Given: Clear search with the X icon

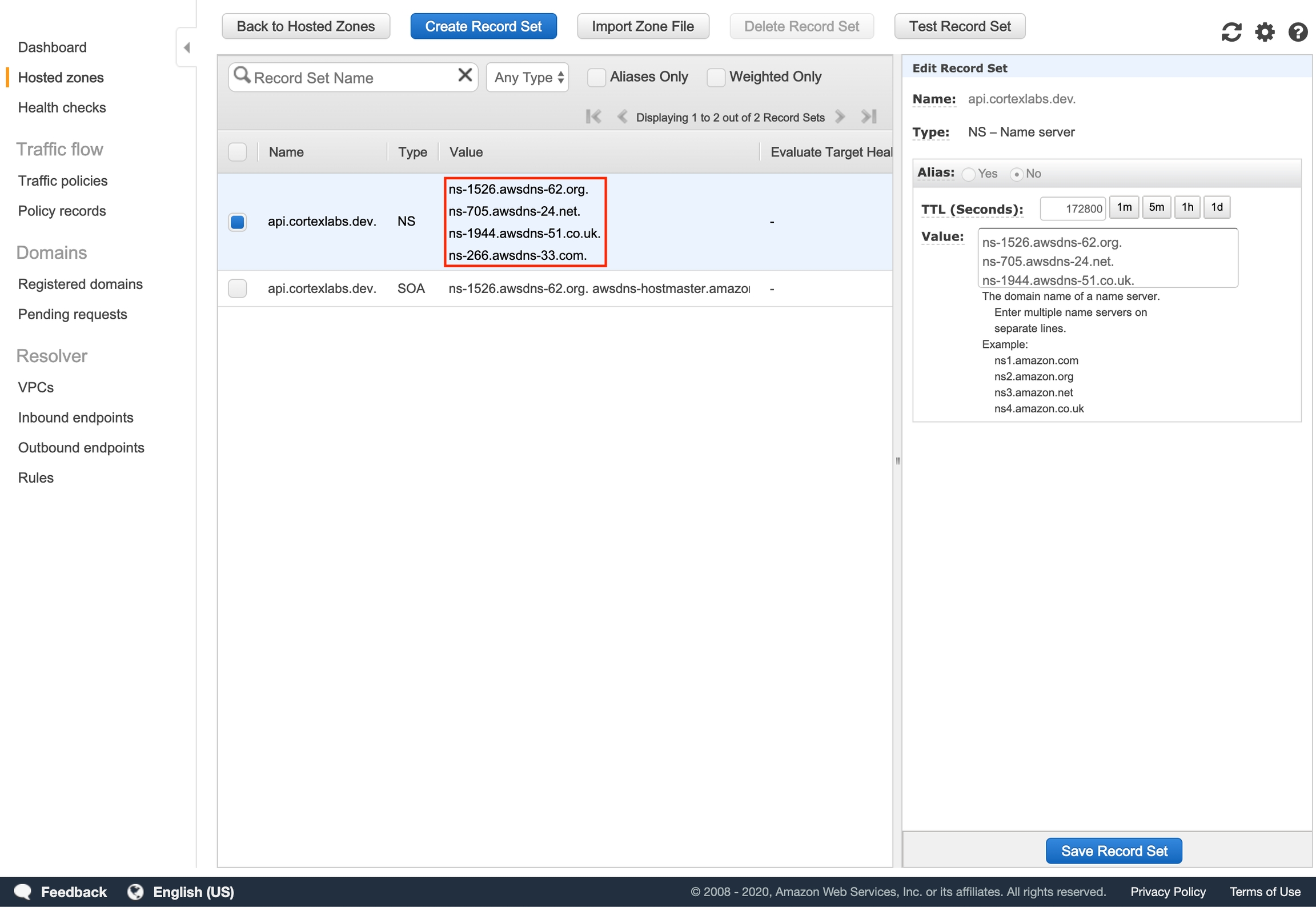Looking at the screenshot, I should (x=465, y=75).
